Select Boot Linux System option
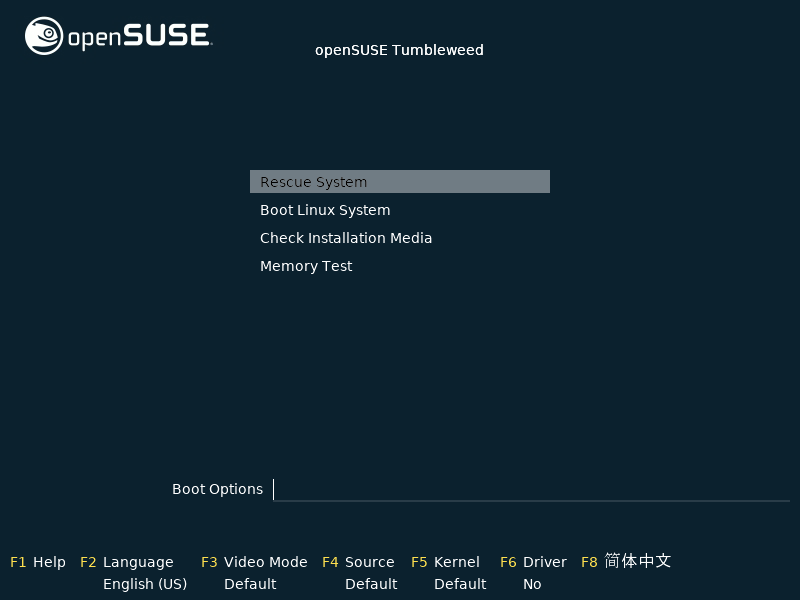 click(x=325, y=209)
